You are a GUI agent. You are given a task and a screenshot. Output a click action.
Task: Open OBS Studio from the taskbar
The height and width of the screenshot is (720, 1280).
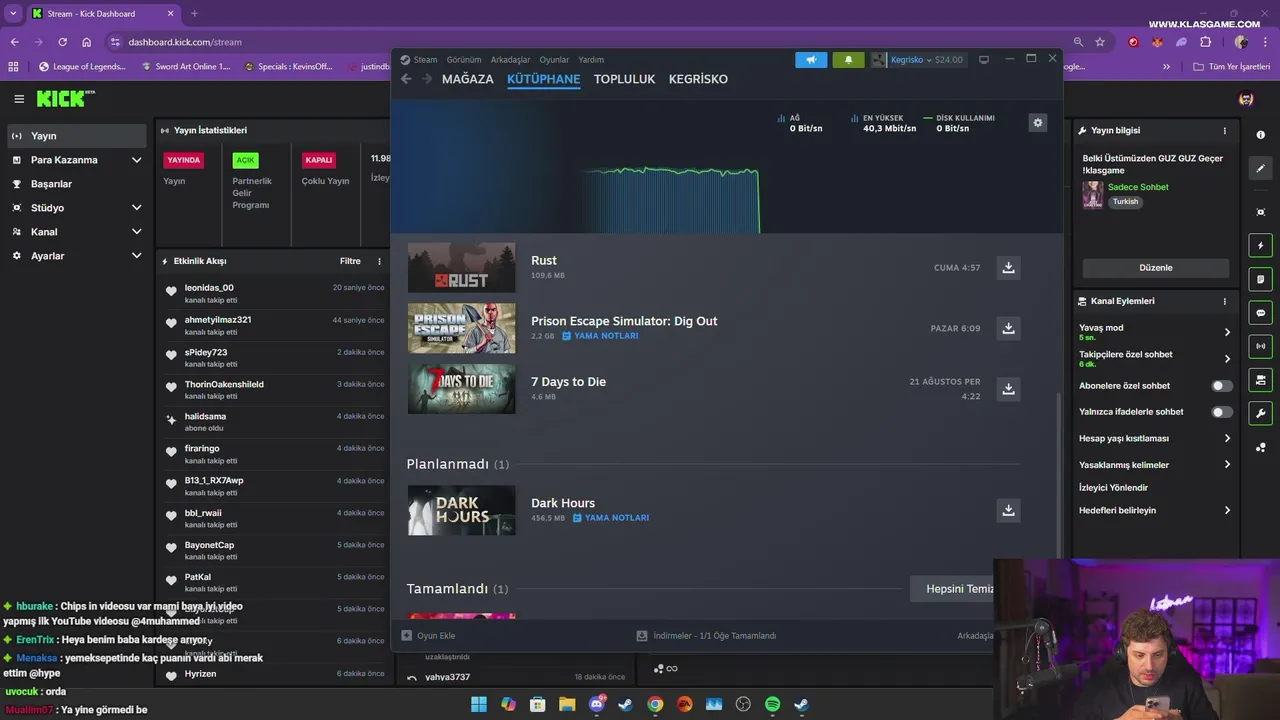pyautogui.click(x=743, y=704)
